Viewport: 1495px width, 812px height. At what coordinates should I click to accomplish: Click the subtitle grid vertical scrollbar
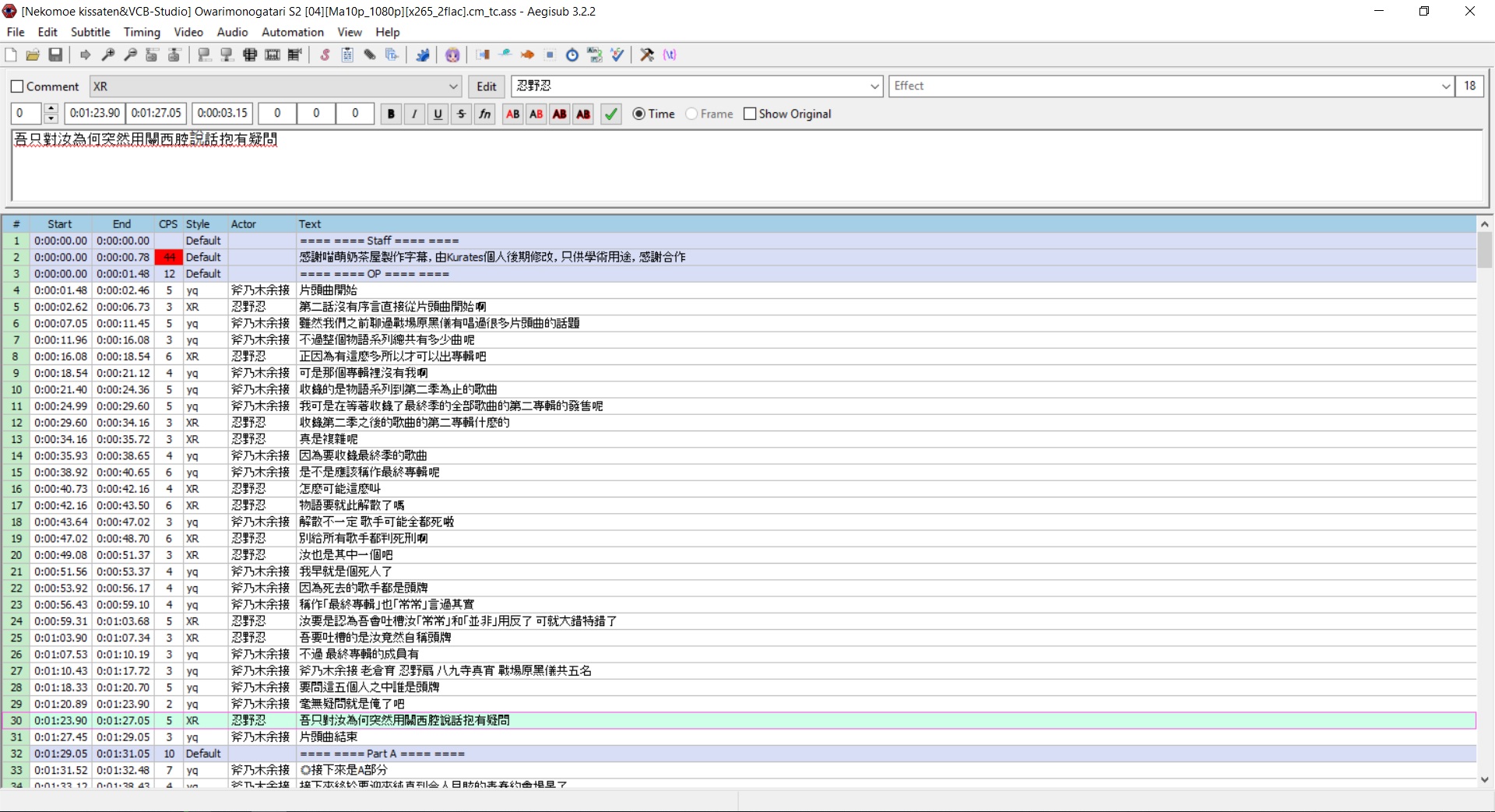tap(1485, 501)
